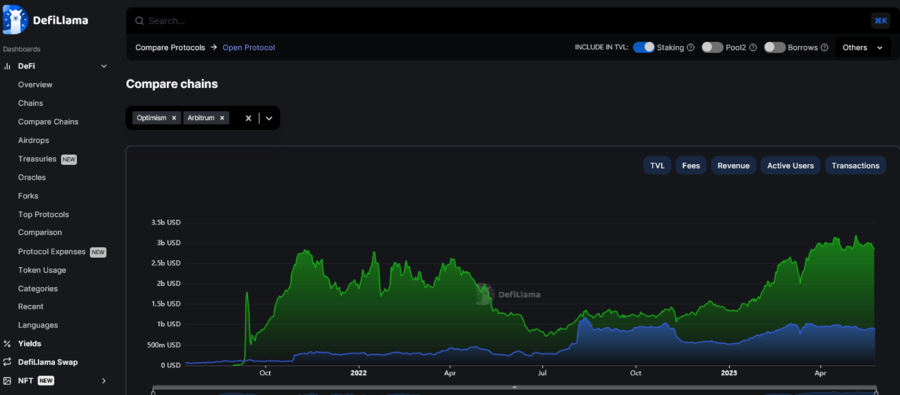Open chain selector dropdown arrow

coord(269,118)
